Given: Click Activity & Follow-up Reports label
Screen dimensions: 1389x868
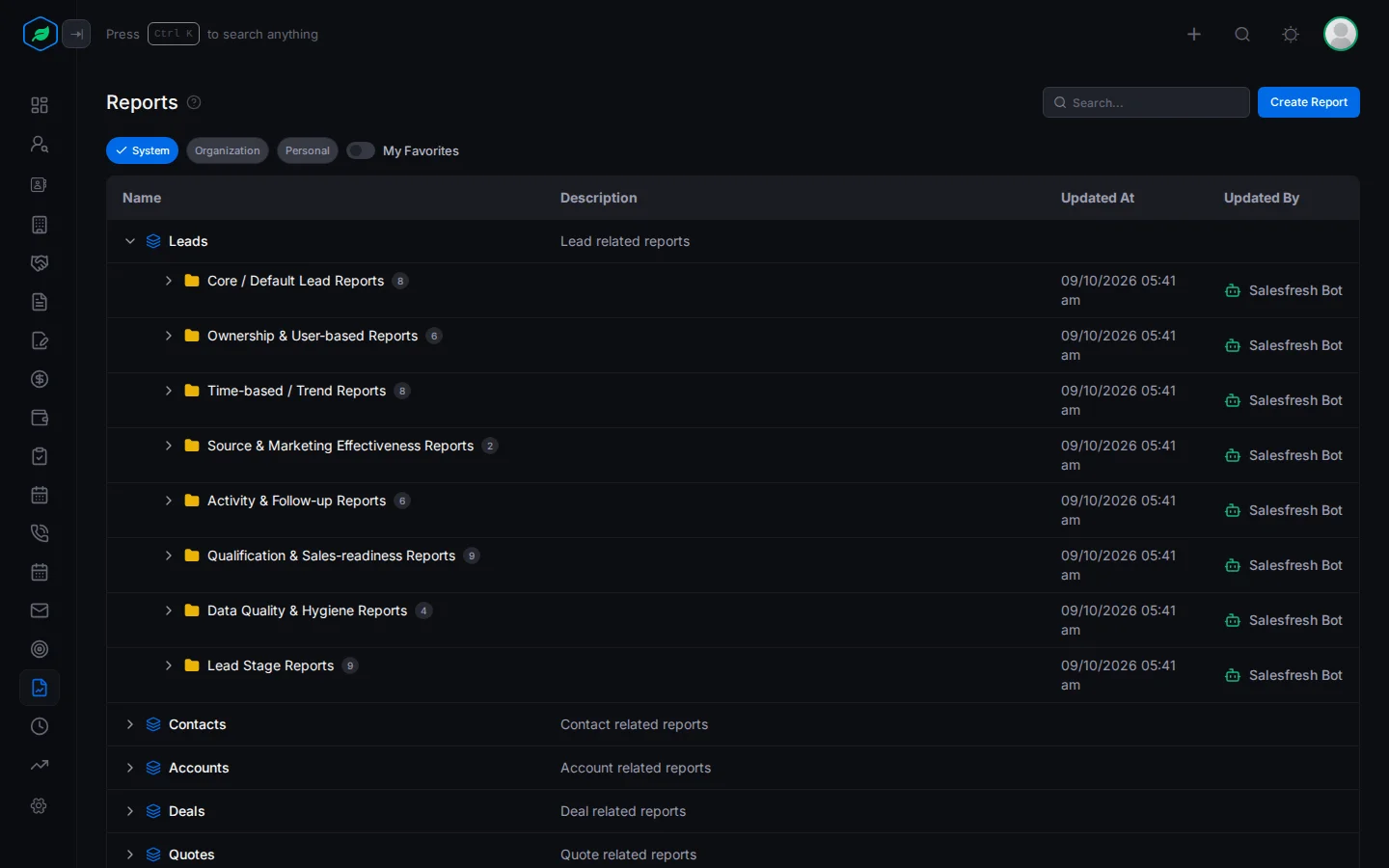Looking at the screenshot, I should pos(296,501).
